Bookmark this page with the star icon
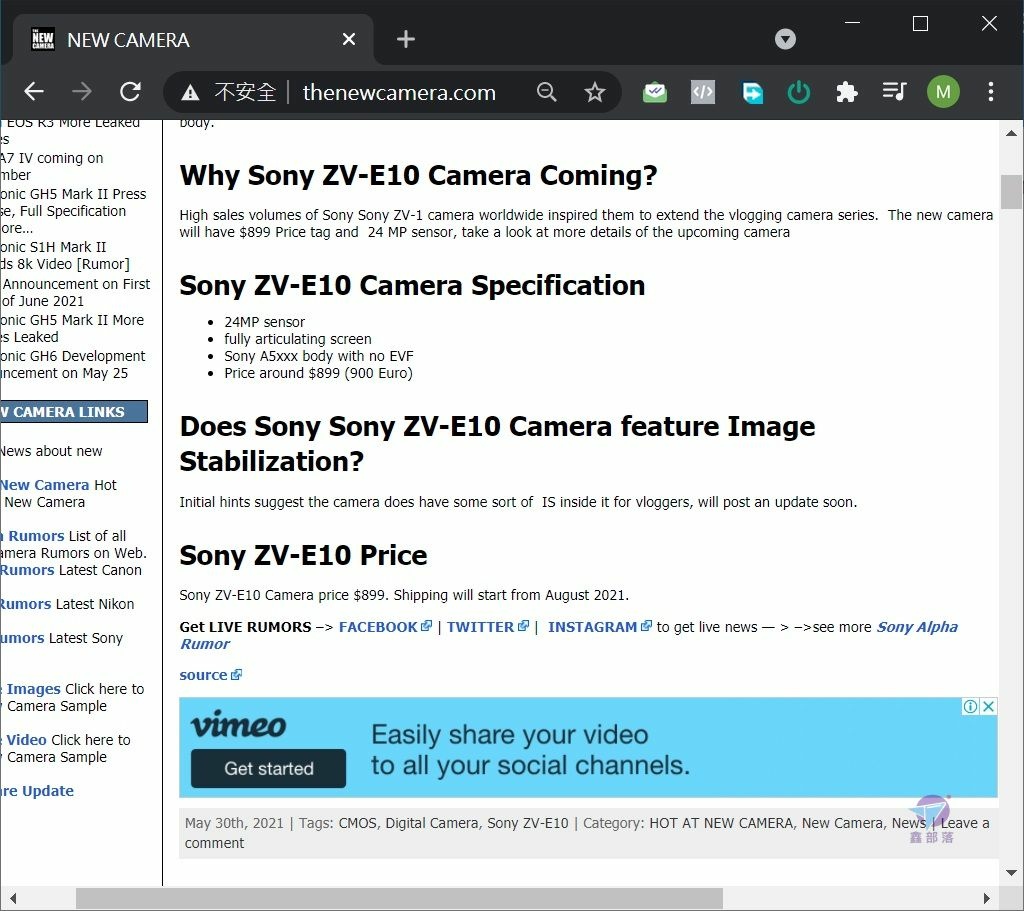The height and width of the screenshot is (911, 1024). 594,92
